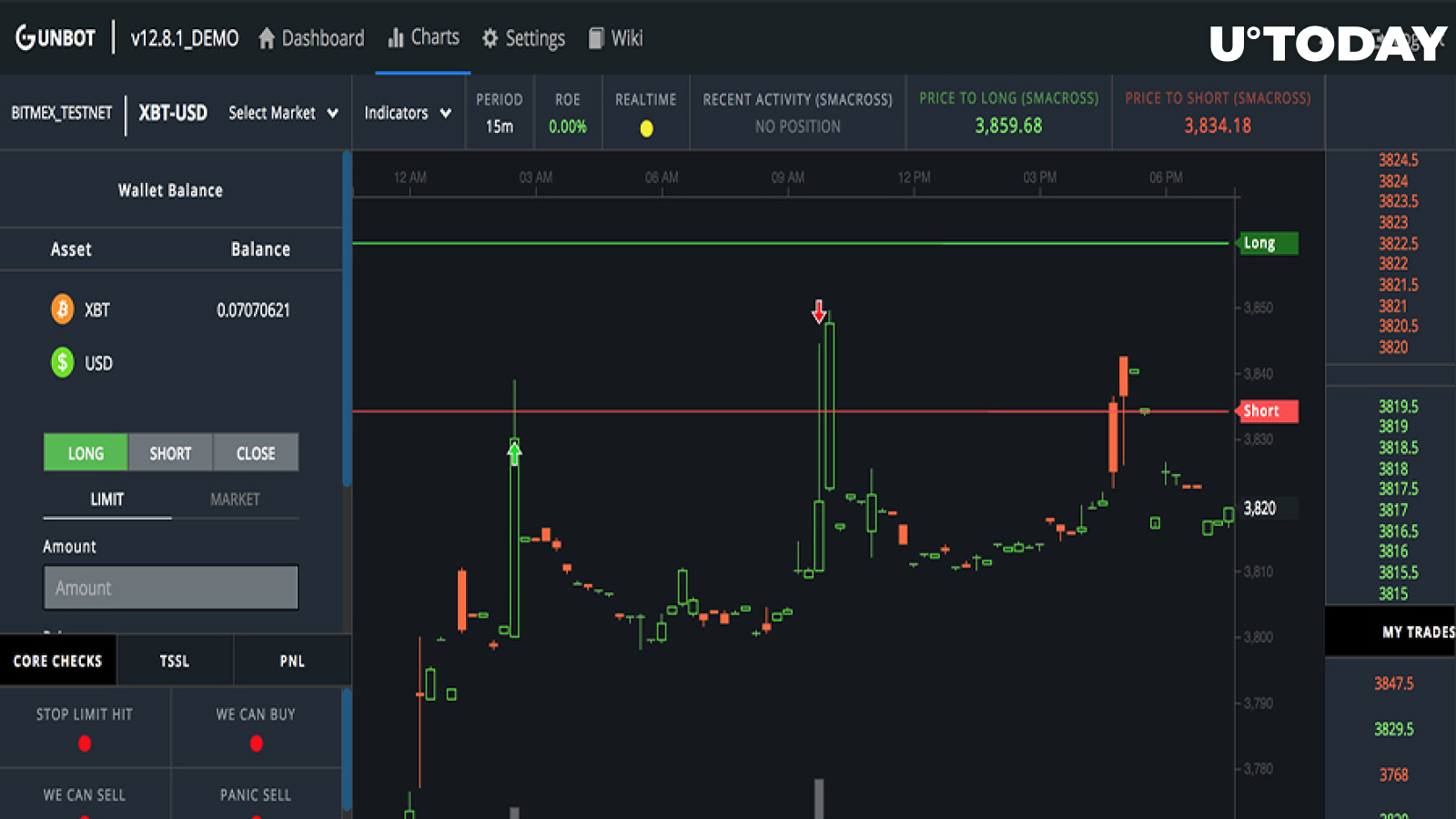
Task: Select the LIMIT order tab
Action: (x=107, y=500)
